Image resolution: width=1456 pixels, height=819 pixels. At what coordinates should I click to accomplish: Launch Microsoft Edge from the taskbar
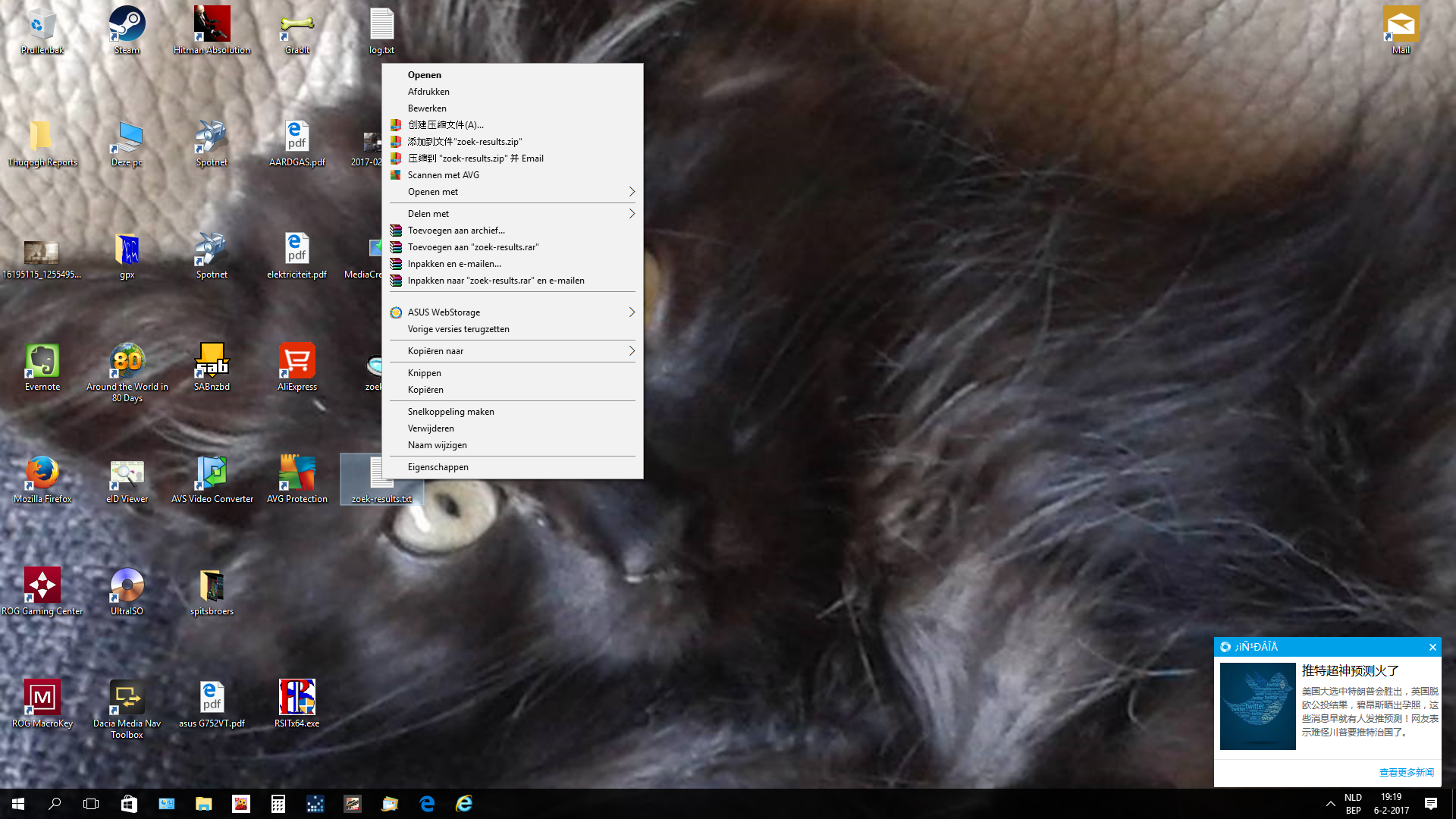coord(427,804)
